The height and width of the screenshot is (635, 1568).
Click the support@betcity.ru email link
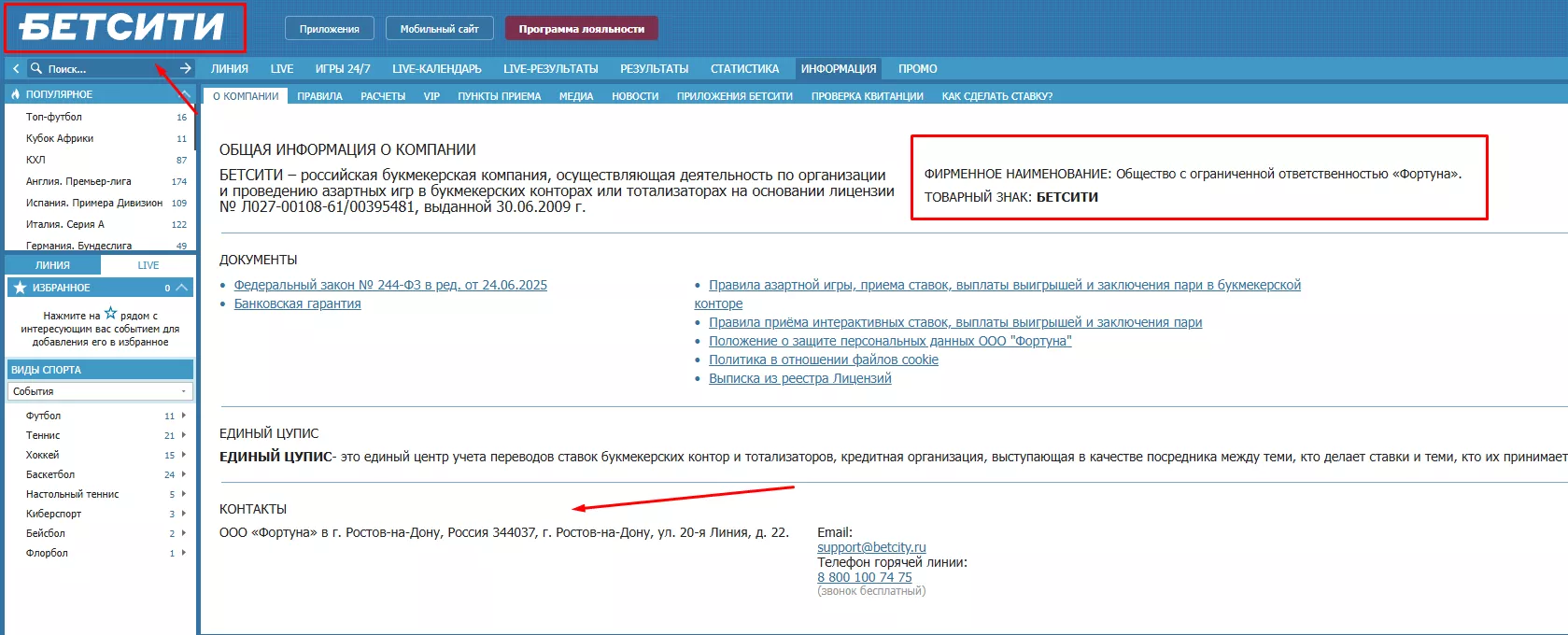(871, 547)
